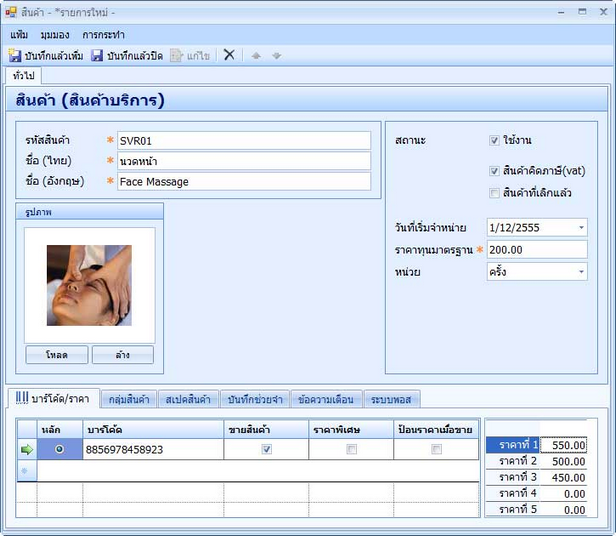Click the next record arrow icon
Image resolution: width=616 pixels, height=536 pixels.
(x=276, y=55)
